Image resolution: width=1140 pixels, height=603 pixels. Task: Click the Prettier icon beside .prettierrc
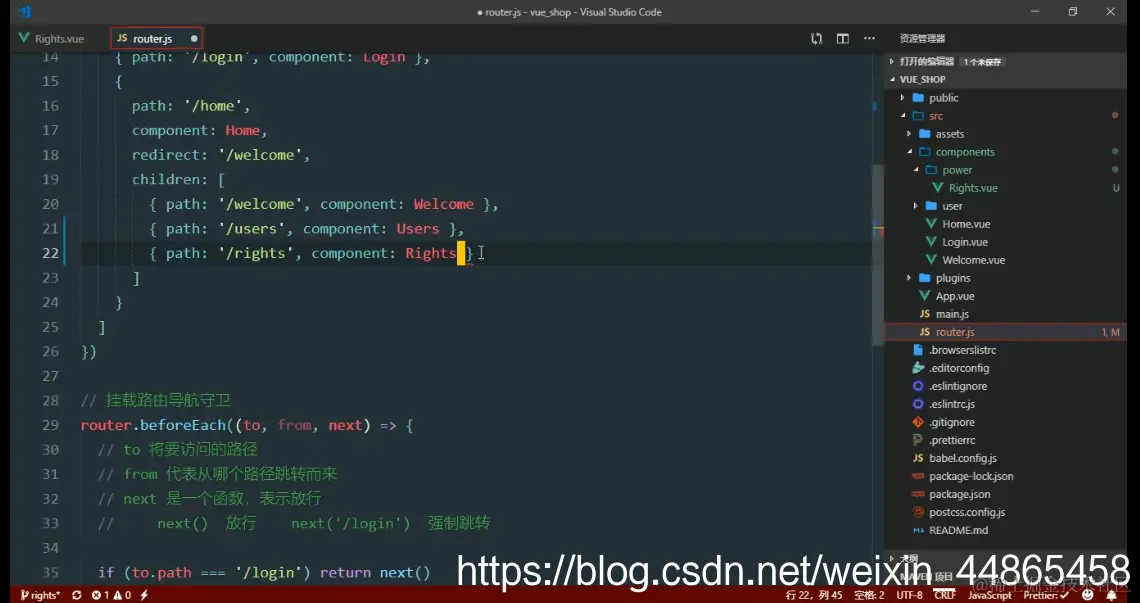click(x=918, y=440)
